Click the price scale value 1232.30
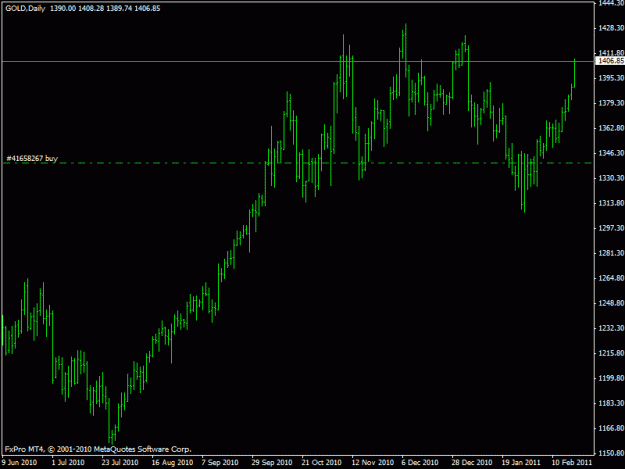This screenshot has width=625, height=469. click(x=611, y=328)
